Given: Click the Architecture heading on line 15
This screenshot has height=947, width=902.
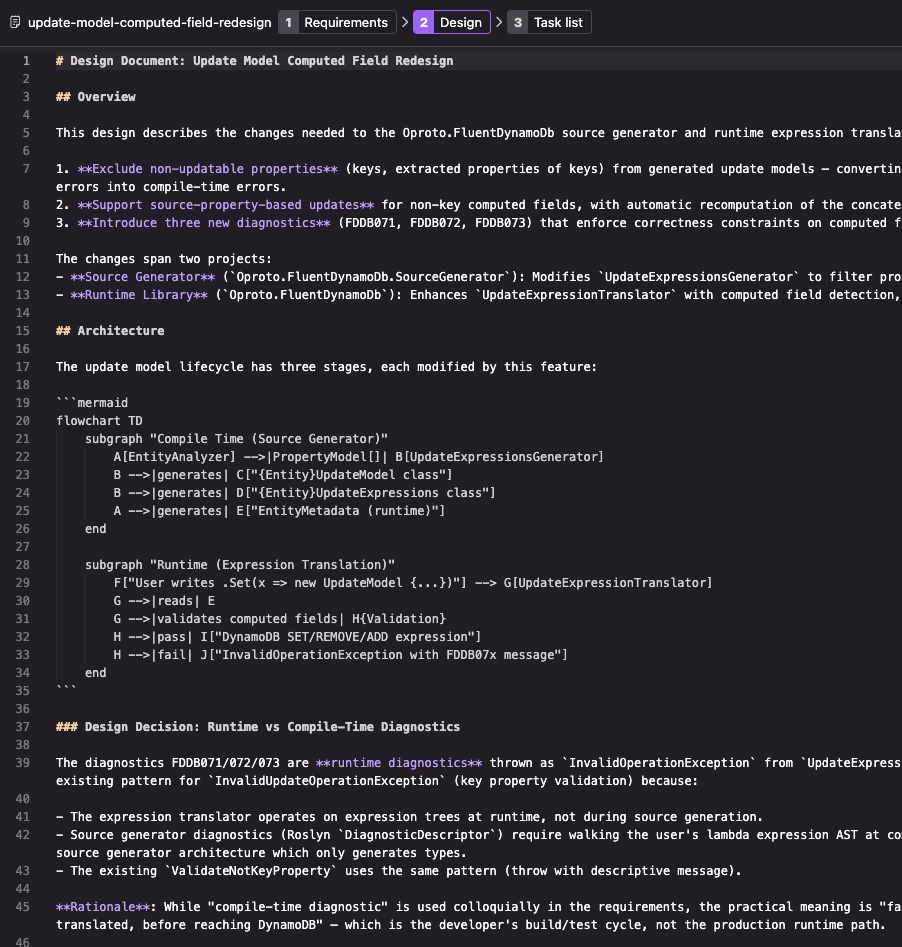Looking at the screenshot, I should pos(110,330).
